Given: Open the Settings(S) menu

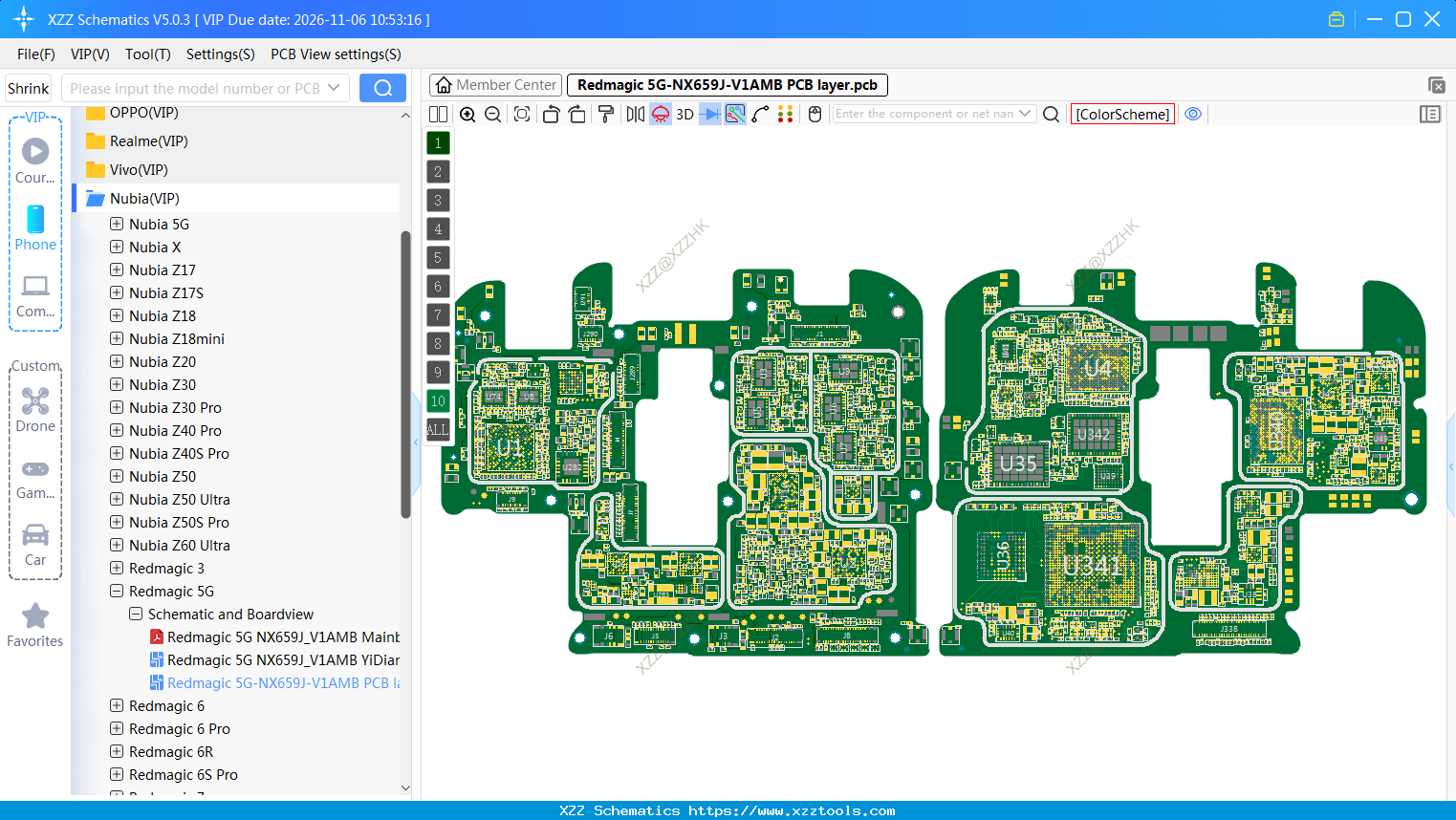Looking at the screenshot, I should point(220,54).
